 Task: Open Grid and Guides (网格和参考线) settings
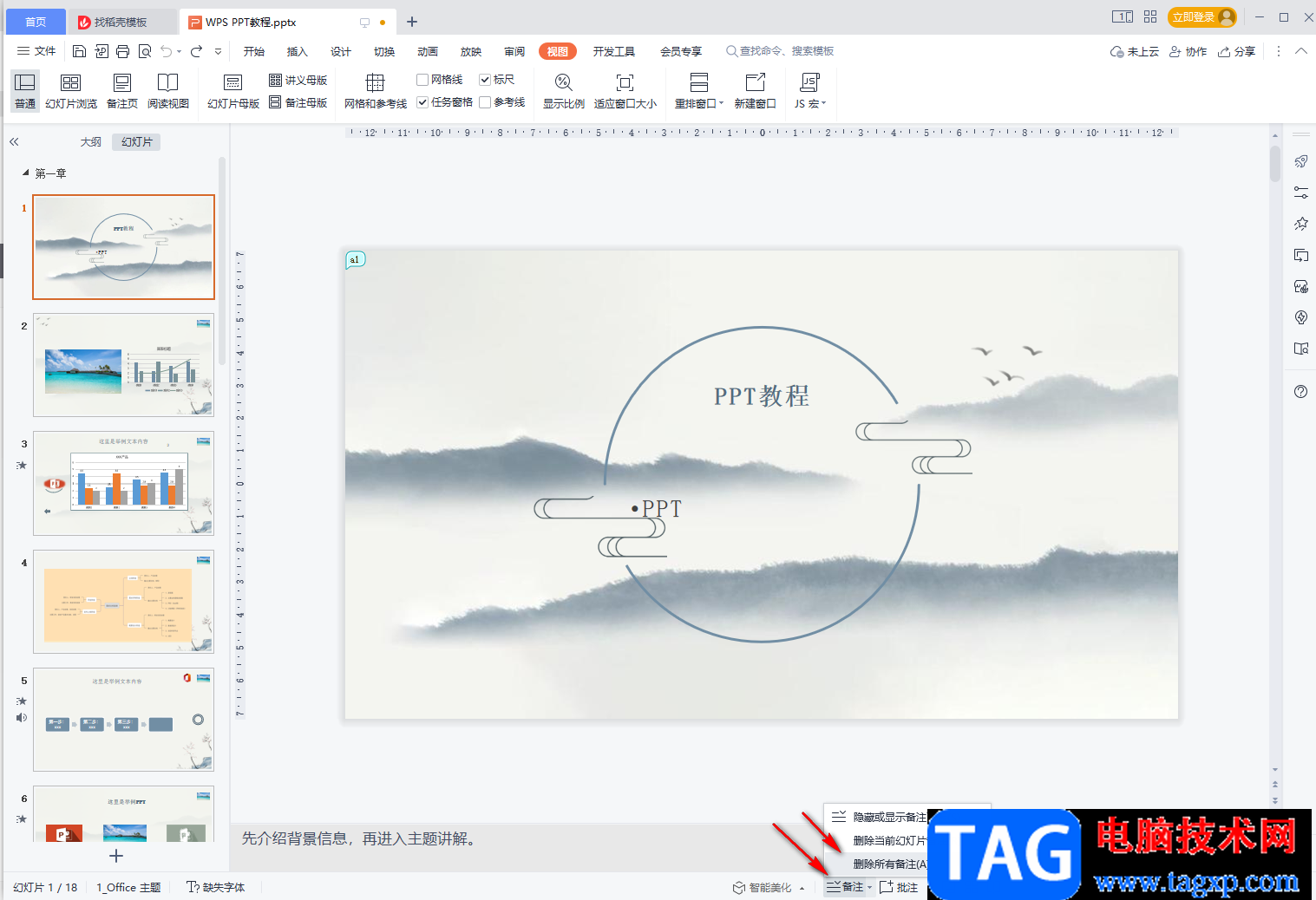pyautogui.click(x=376, y=91)
